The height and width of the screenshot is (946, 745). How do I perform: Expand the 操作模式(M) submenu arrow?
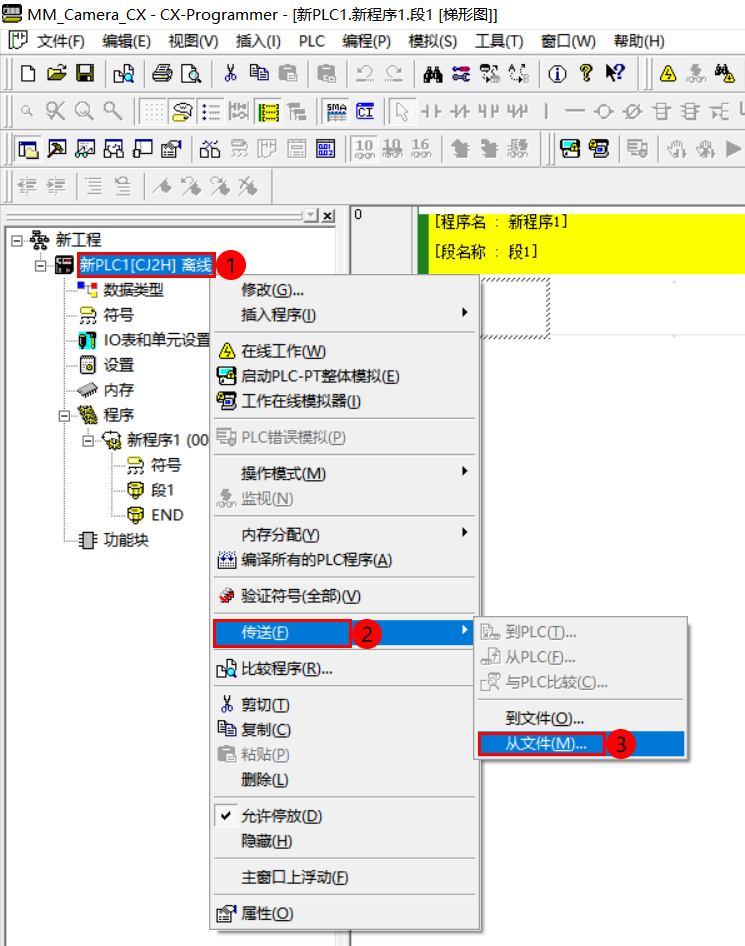pyautogui.click(x=464, y=471)
